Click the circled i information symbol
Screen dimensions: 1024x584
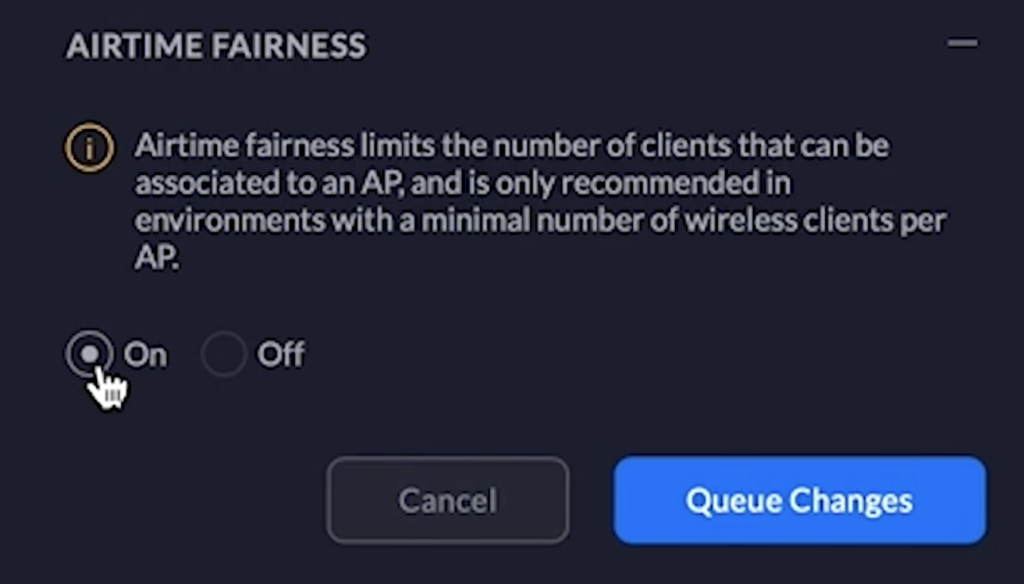[x=89, y=148]
